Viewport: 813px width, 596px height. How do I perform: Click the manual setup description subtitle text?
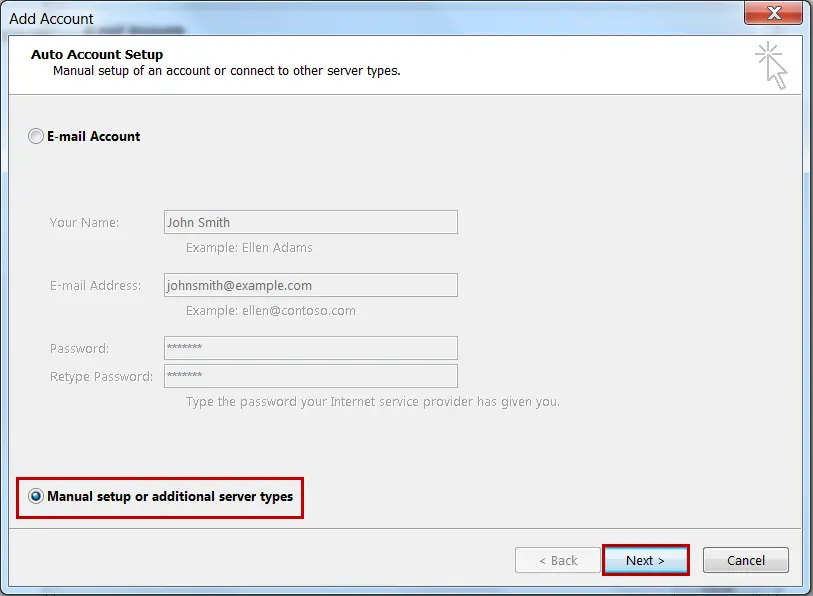226,71
